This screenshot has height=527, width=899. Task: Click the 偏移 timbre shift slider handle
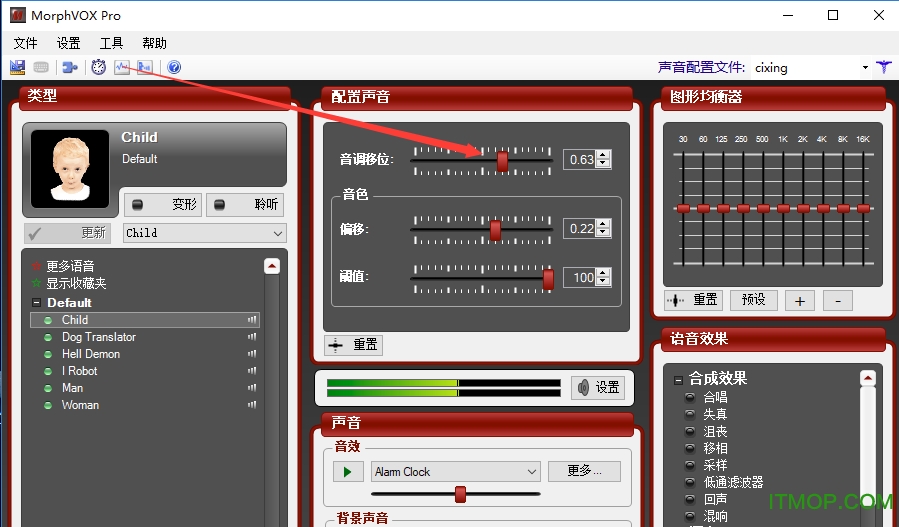point(495,231)
